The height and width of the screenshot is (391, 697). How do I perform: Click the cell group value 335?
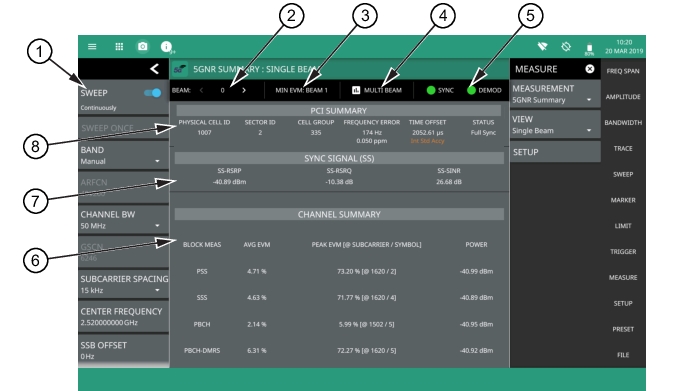click(316, 132)
